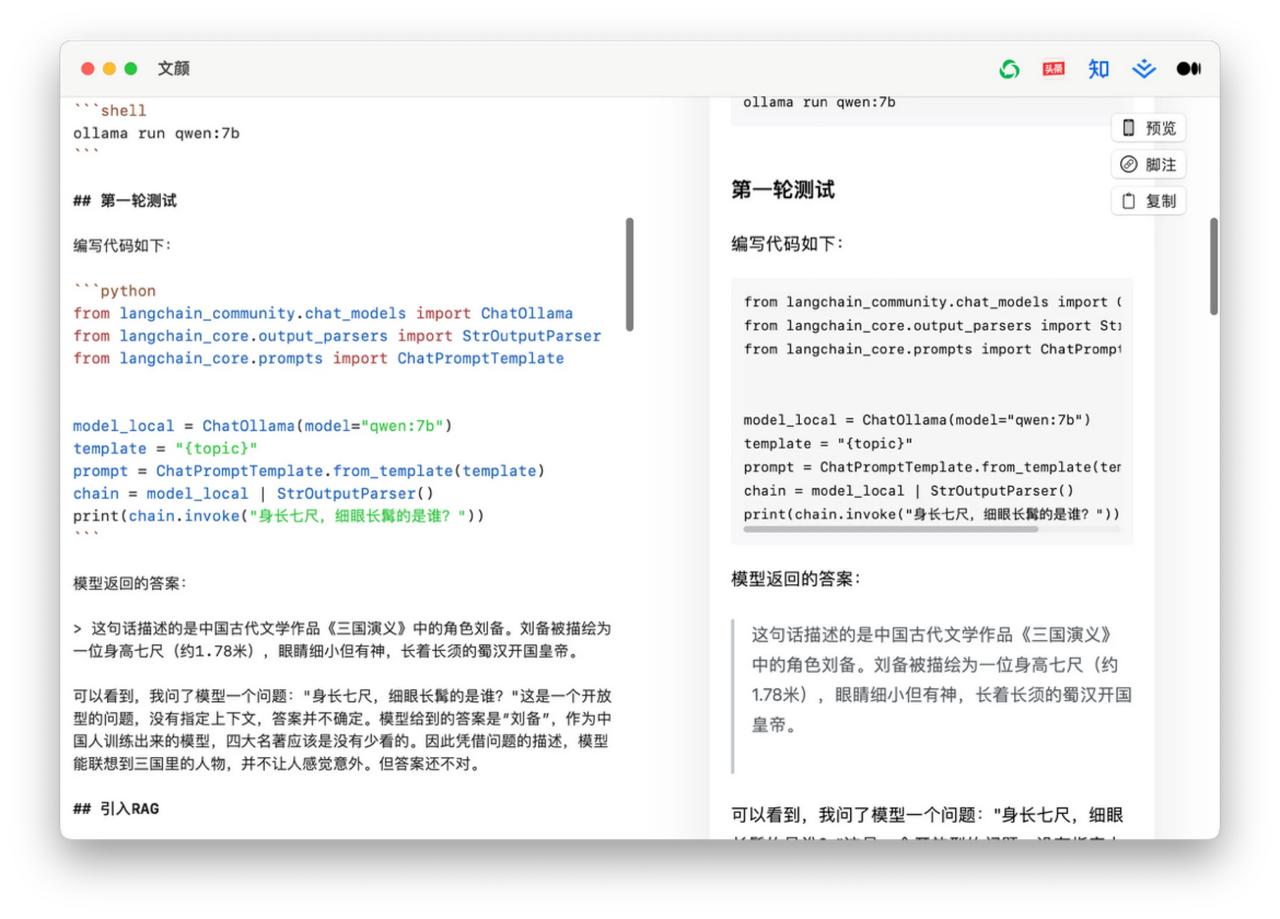Screen dimensions: 1280x919
Task: Click "模型返回的答案:" in the preview pane
Action: tap(796, 579)
